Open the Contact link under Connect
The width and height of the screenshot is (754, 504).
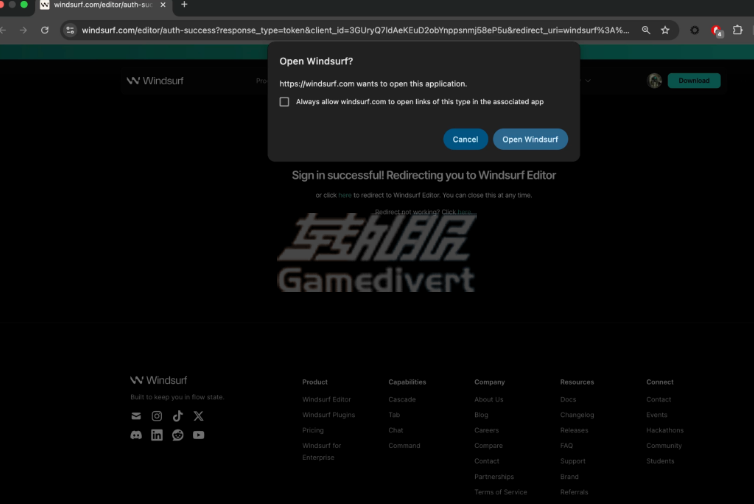point(659,400)
